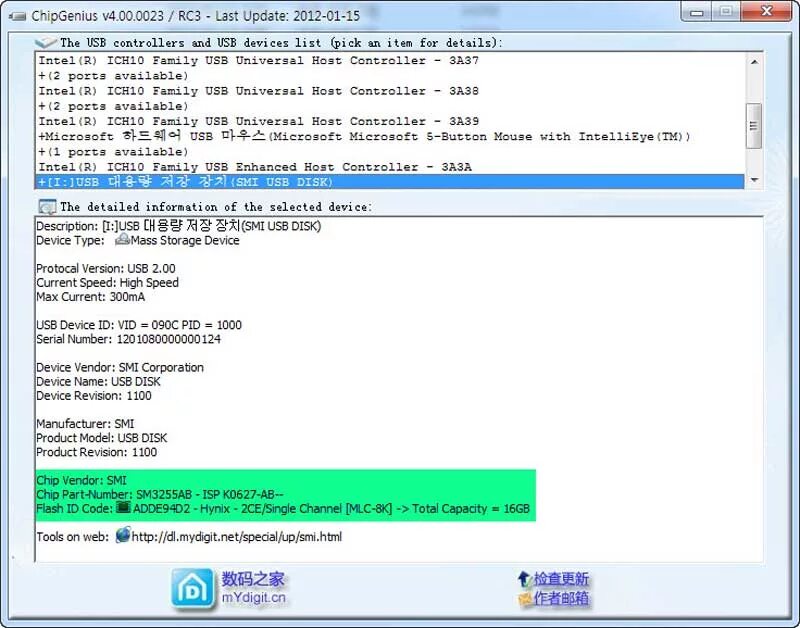Click the 'Product Model: USB DISK' line
The height and width of the screenshot is (628, 800).
[102, 438]
